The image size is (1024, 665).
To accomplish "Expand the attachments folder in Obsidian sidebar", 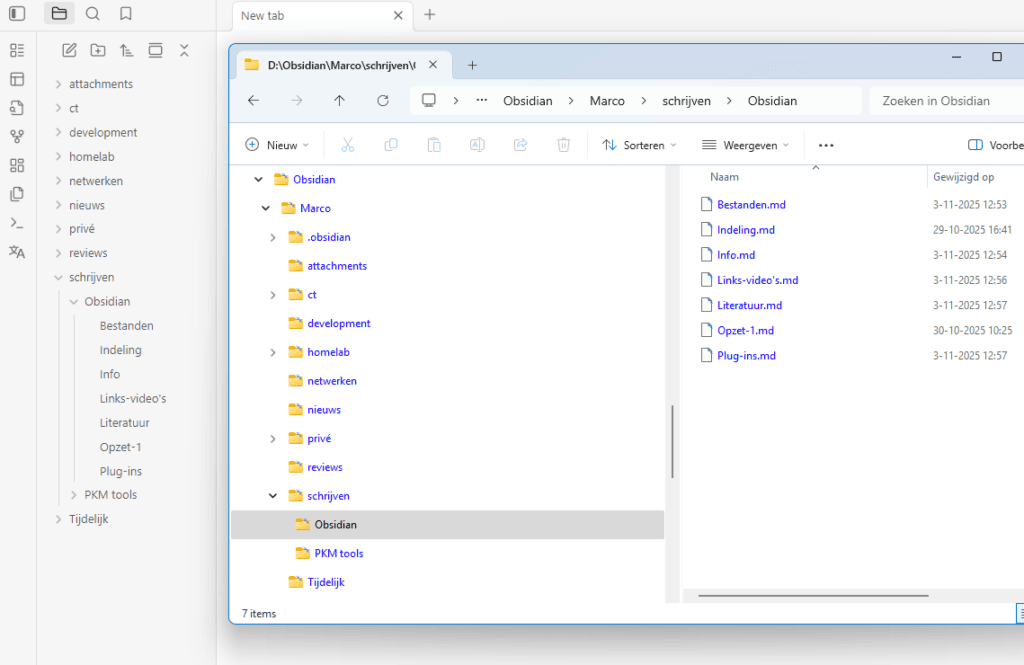I will coord(59,84).
